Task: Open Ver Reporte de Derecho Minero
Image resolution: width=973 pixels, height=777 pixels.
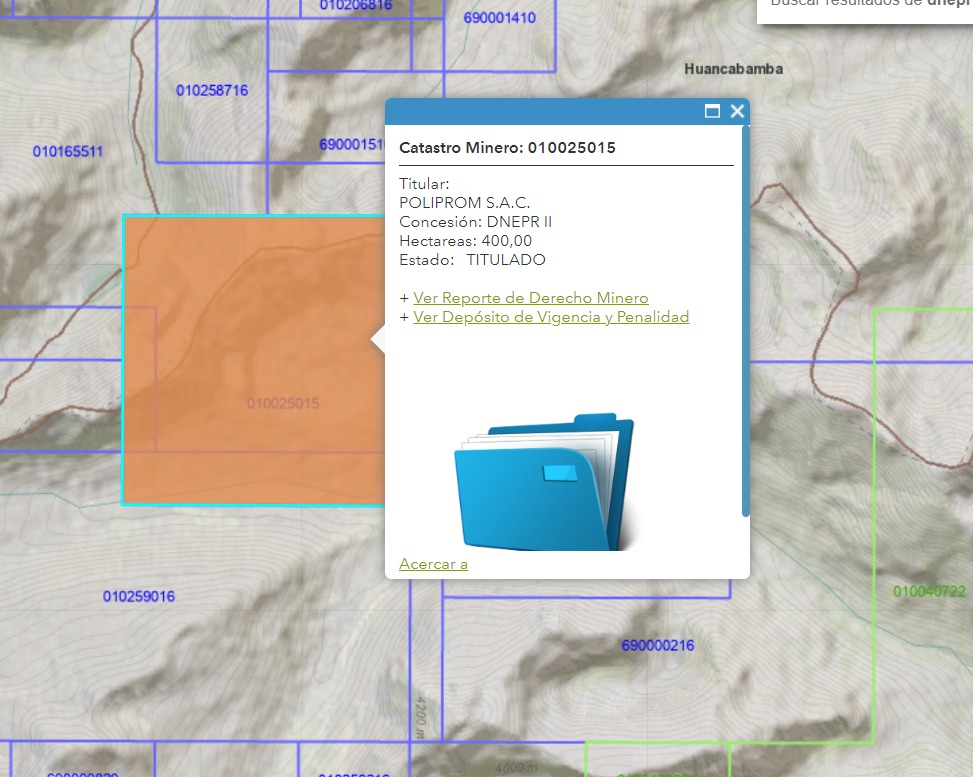Action: [530, 298]
